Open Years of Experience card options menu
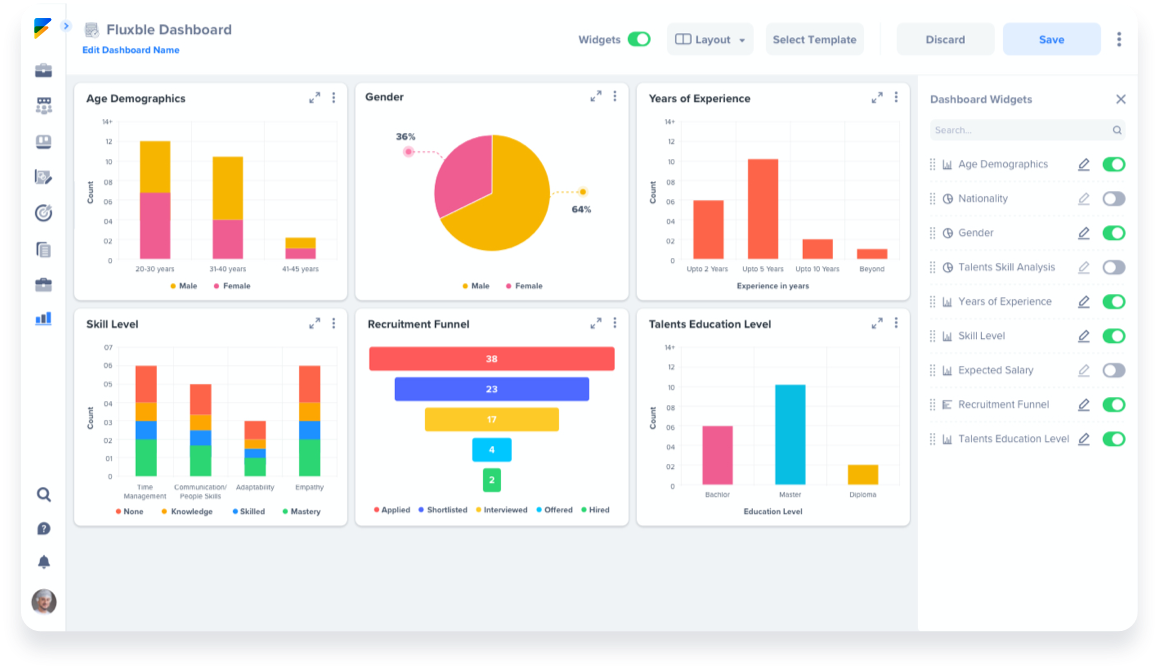The height and width of the screenshot is (669, 1158). point(897,97)
